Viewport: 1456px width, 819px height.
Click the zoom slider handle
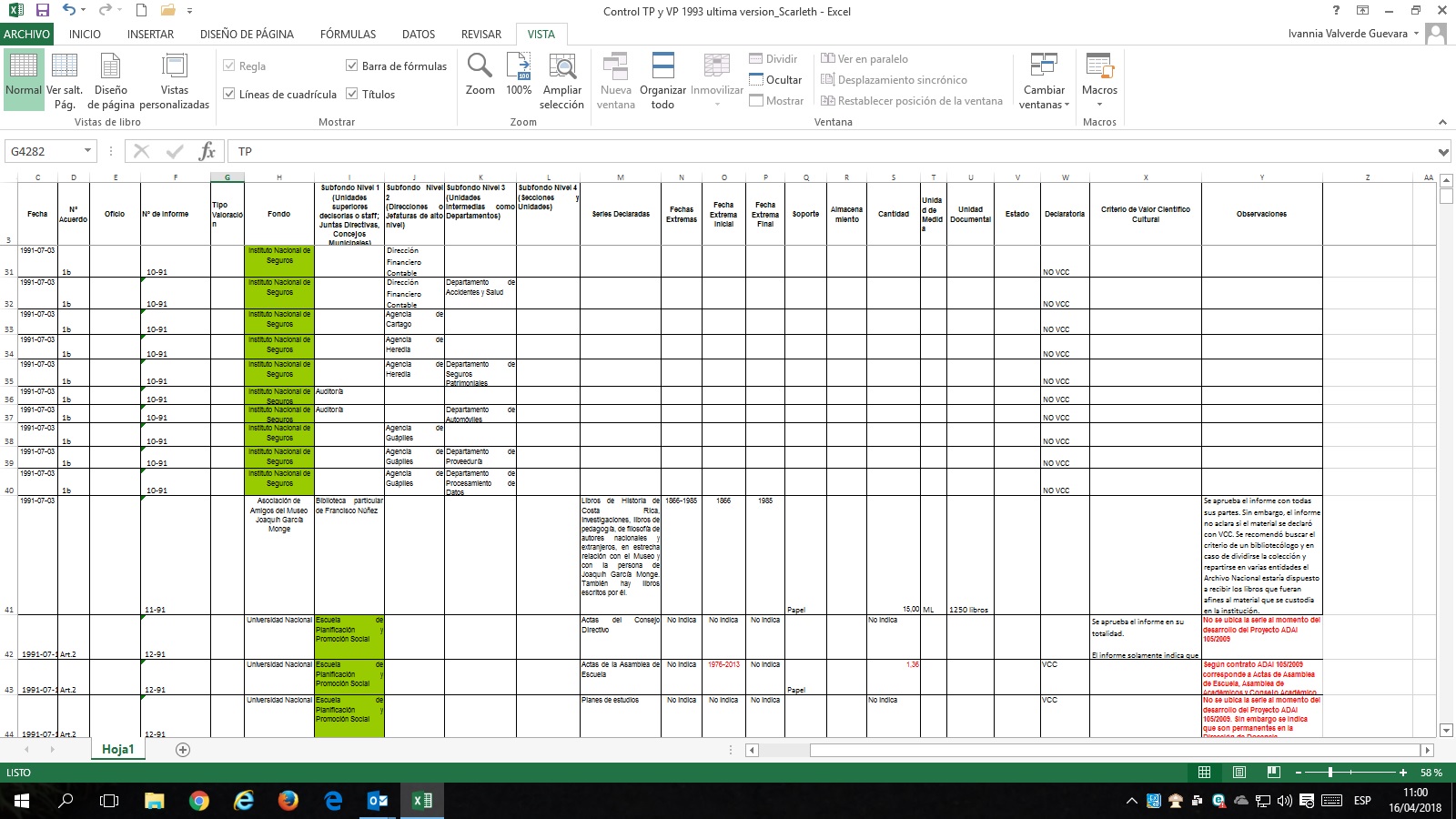click(1330, 773)
